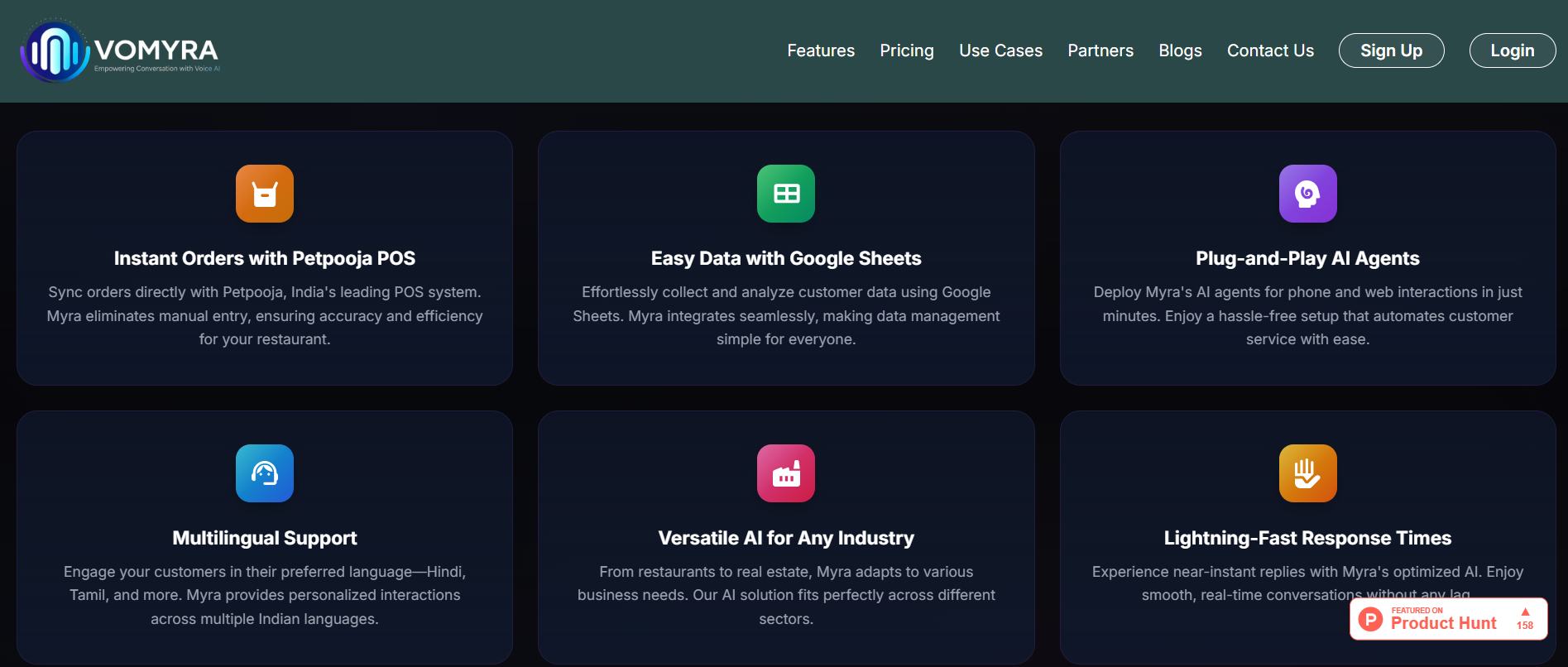Open the Features menu item
This screenshot has width=1568, height=667.
click(x=821, y=50)
